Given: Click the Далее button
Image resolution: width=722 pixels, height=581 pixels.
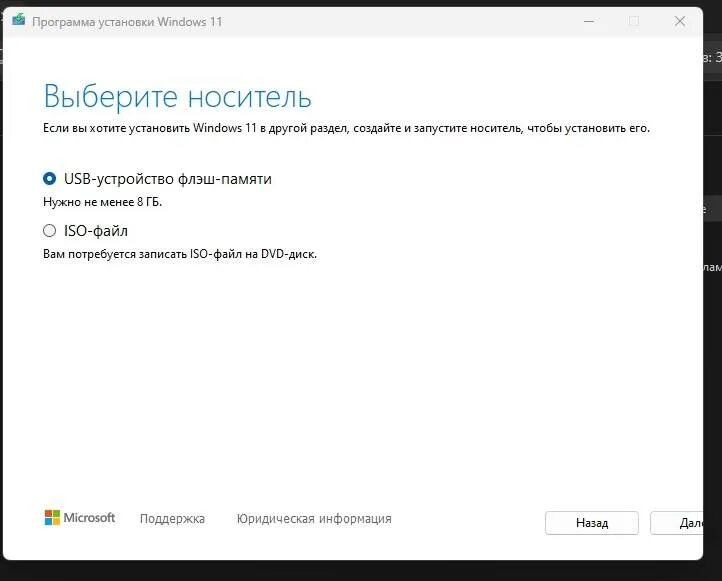Looking at the screenshot, I should point(677,523).
